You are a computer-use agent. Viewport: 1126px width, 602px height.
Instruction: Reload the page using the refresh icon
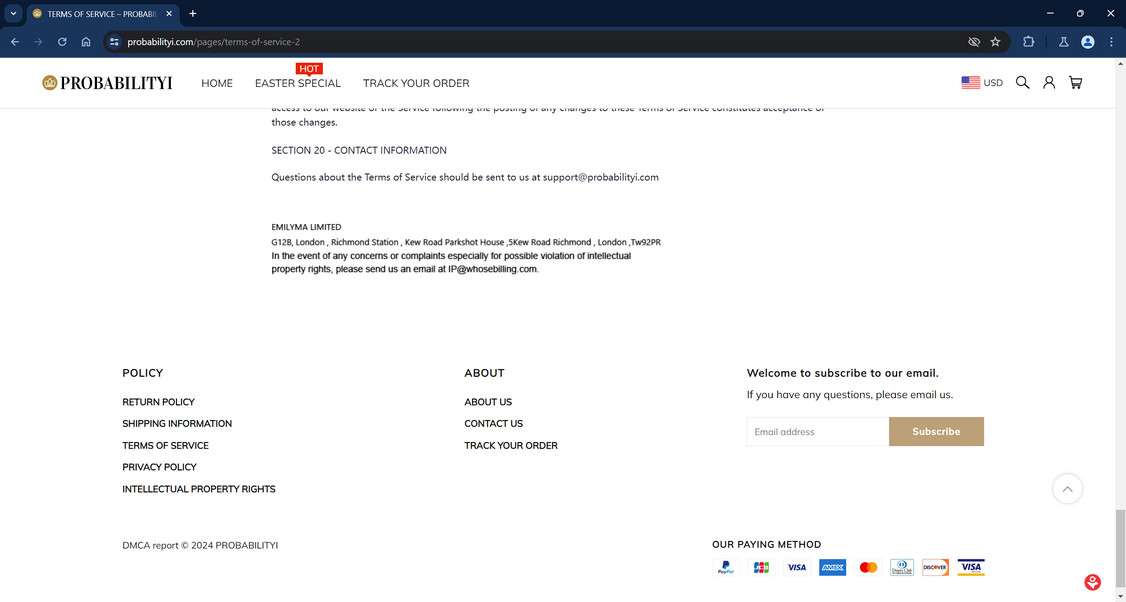(61, 42)
